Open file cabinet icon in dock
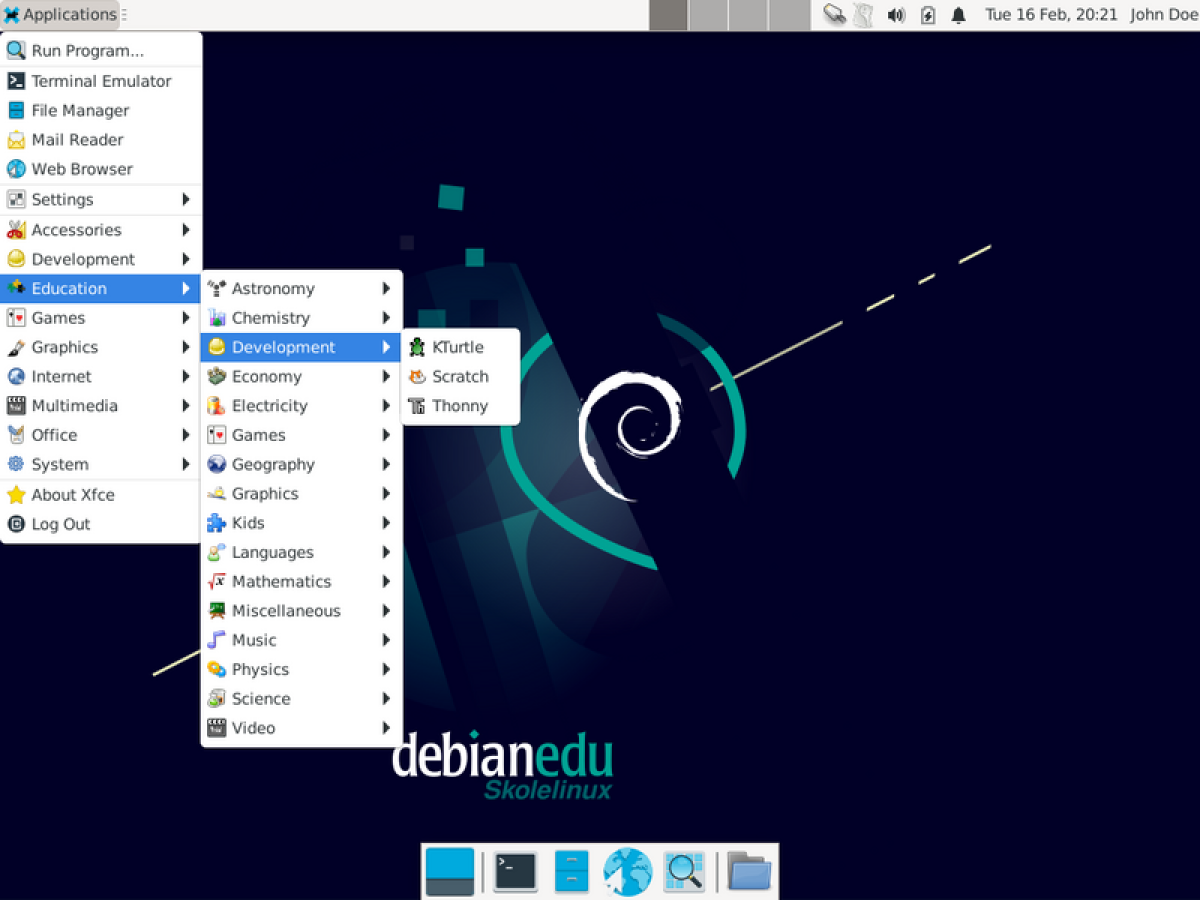The image size is (1200, 900). [571, 871]
